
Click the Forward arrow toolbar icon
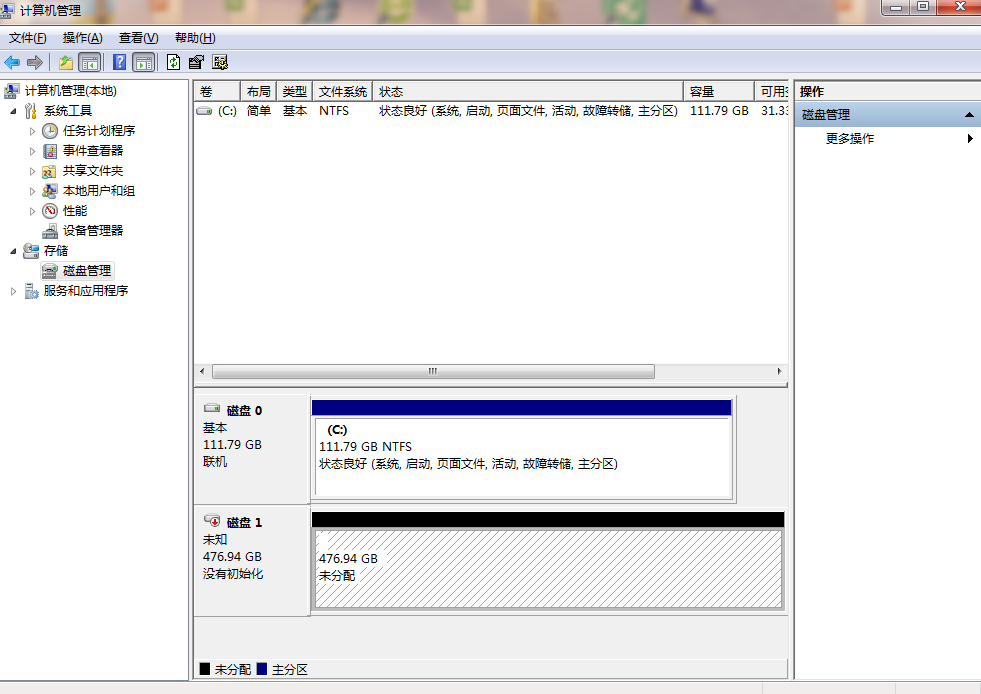pyautogui.click(x=35, y=62)
